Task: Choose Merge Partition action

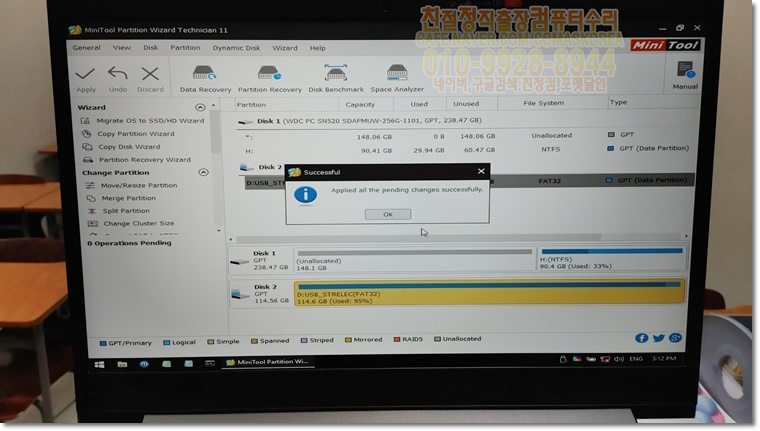Action: pos(128,198)
